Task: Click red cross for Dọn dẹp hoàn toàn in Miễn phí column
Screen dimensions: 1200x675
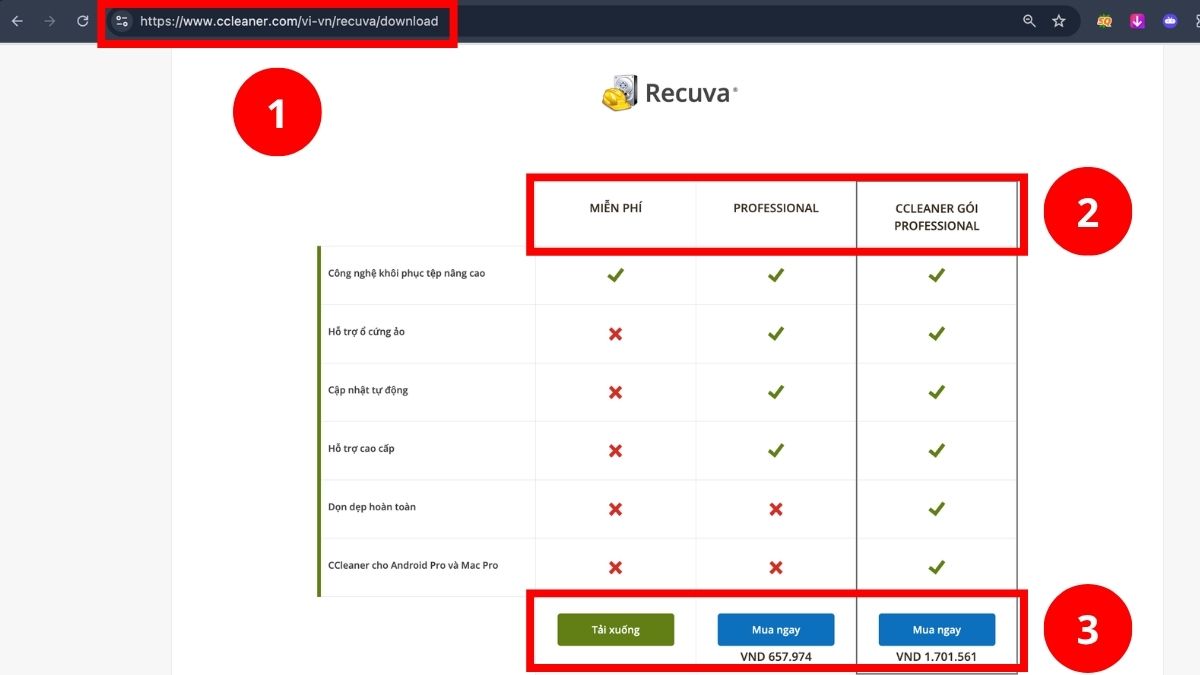Action: pos(616,509)
